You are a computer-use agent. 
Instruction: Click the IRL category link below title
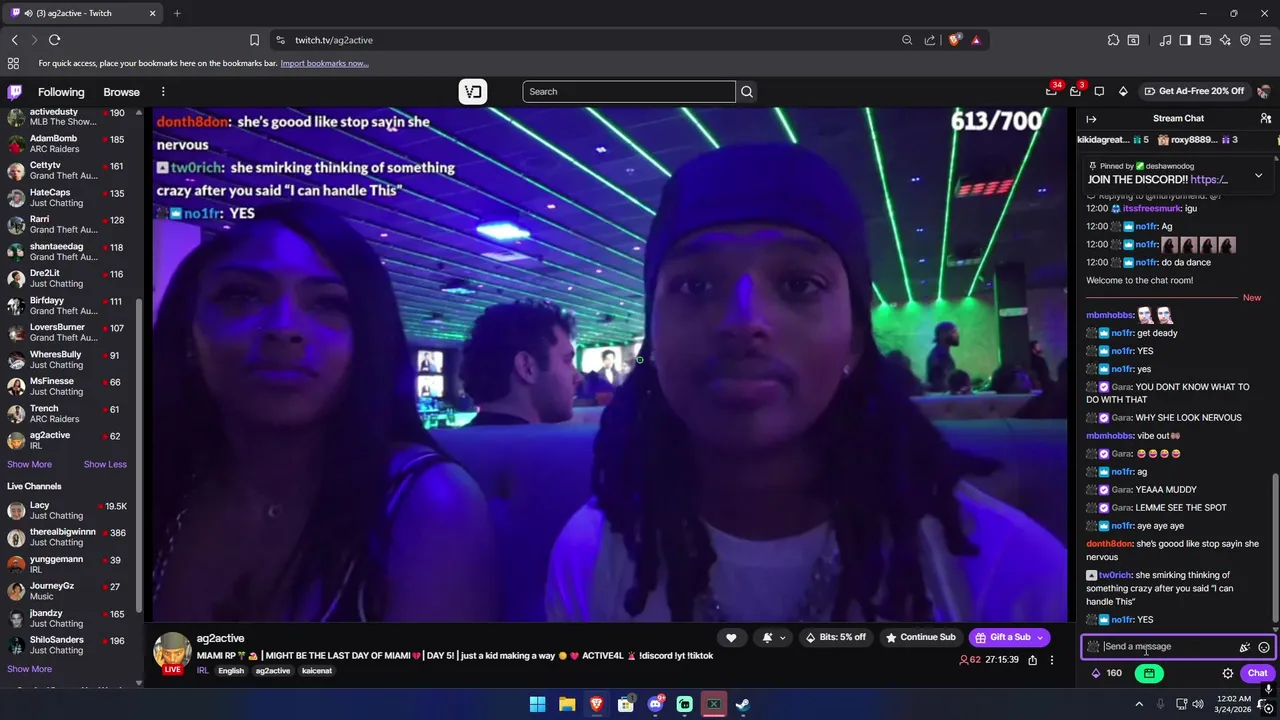click(x=203, y=671)
